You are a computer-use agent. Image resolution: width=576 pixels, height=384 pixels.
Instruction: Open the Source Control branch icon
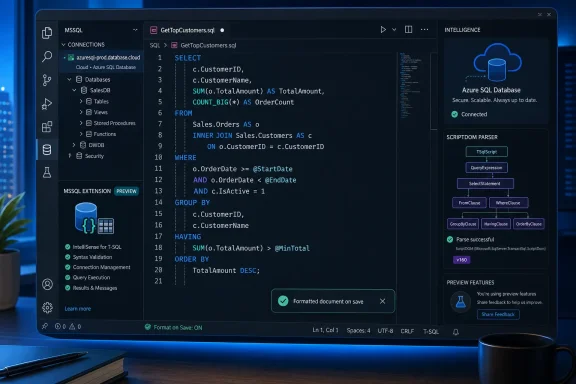pyautogui.click(x=47, y=80)
